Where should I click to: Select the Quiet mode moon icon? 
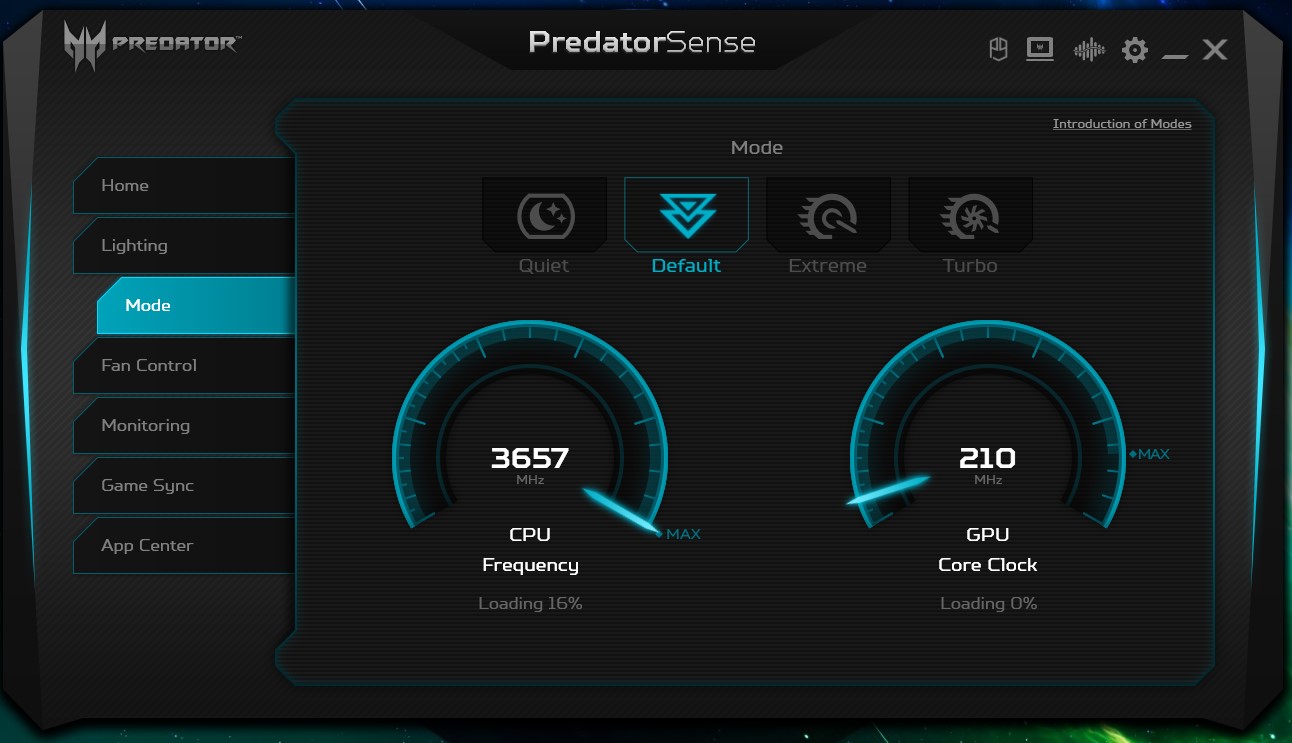tap(545, 215)
